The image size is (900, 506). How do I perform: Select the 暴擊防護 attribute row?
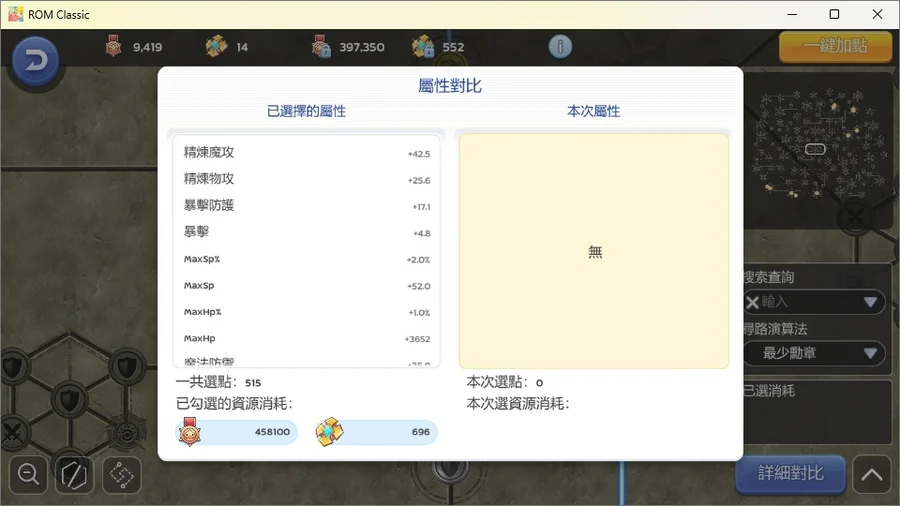click(306, 206)
